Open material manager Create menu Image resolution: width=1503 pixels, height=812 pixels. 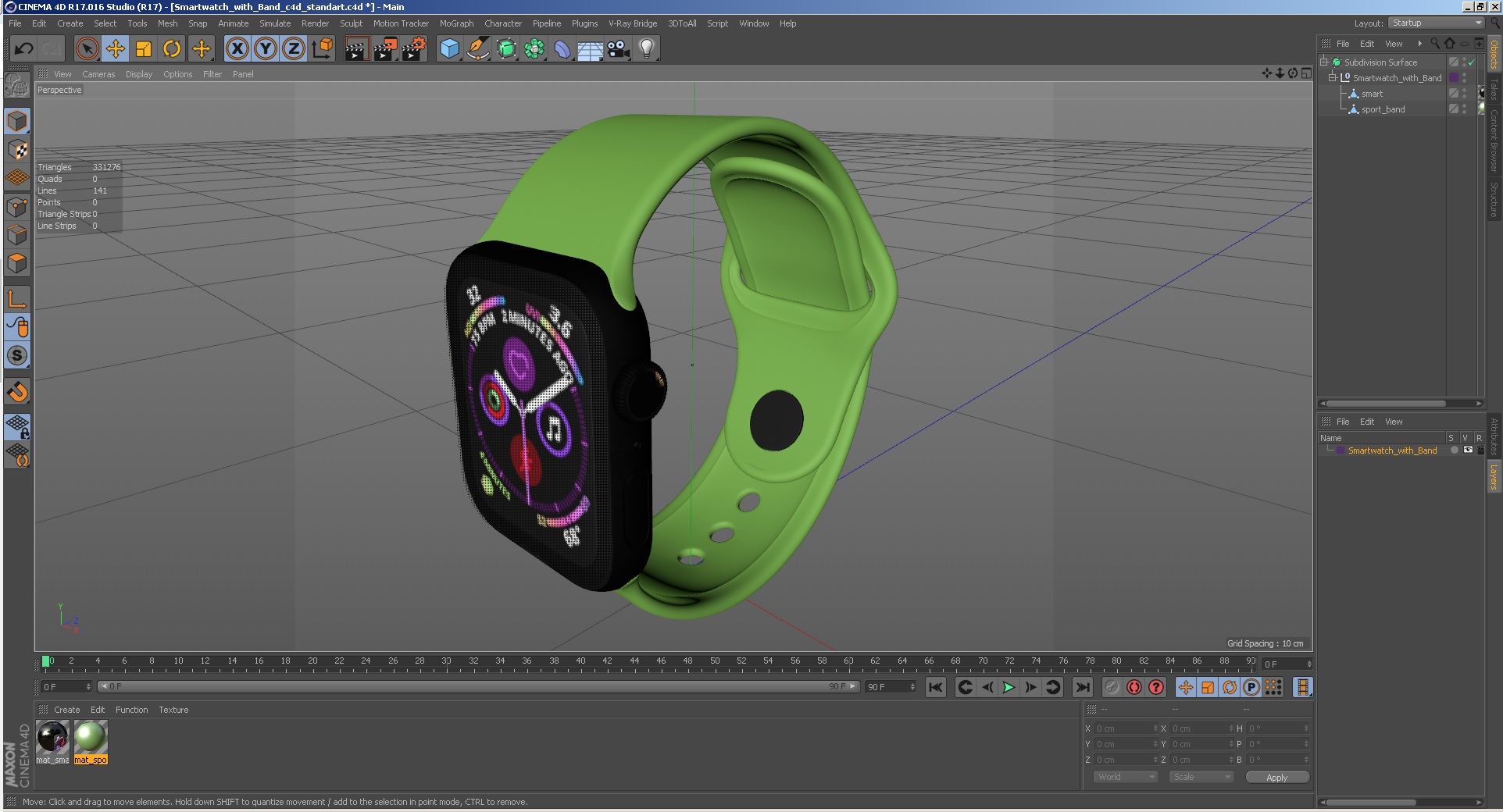[66, 710]
